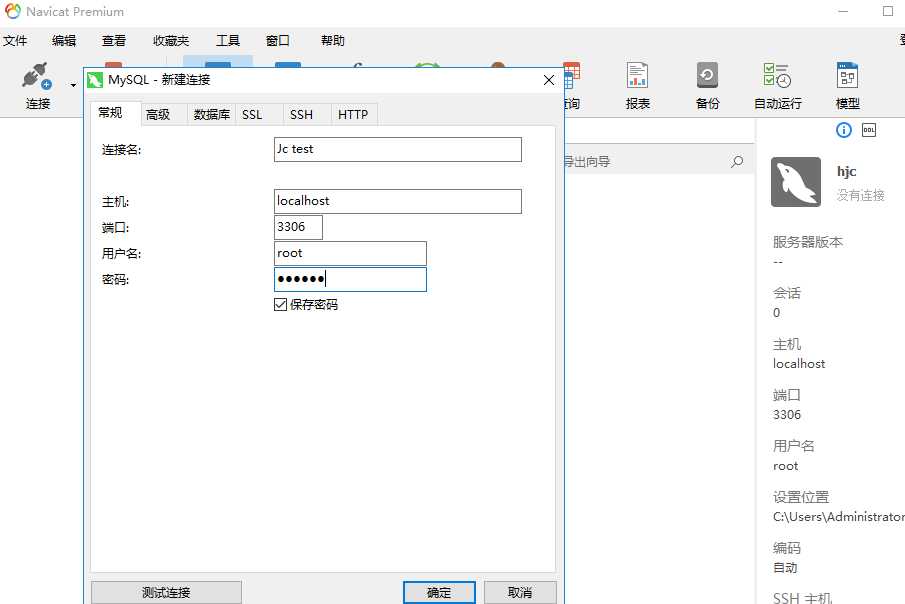The height and width of the screenshot is (604, 905).
Task: Open the 工具 Tools menu
Action: coord(228,40)
